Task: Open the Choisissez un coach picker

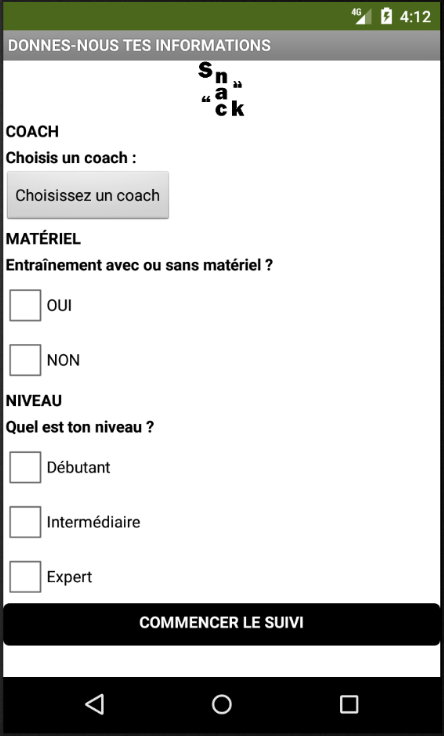Action: coord(88,195)
